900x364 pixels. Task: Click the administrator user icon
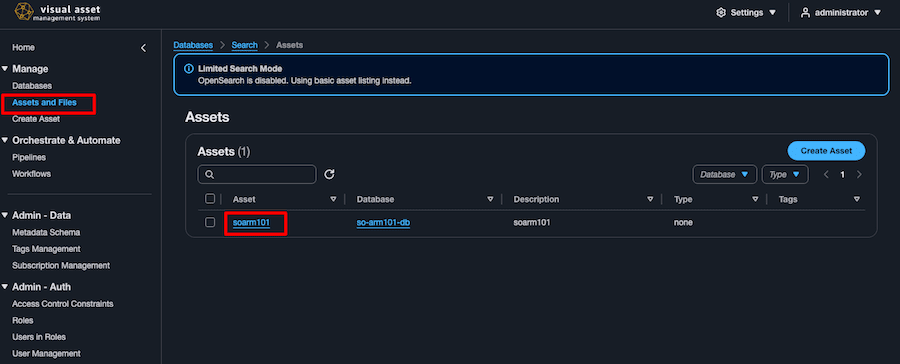pyautogui.click(x=805, y=13)
